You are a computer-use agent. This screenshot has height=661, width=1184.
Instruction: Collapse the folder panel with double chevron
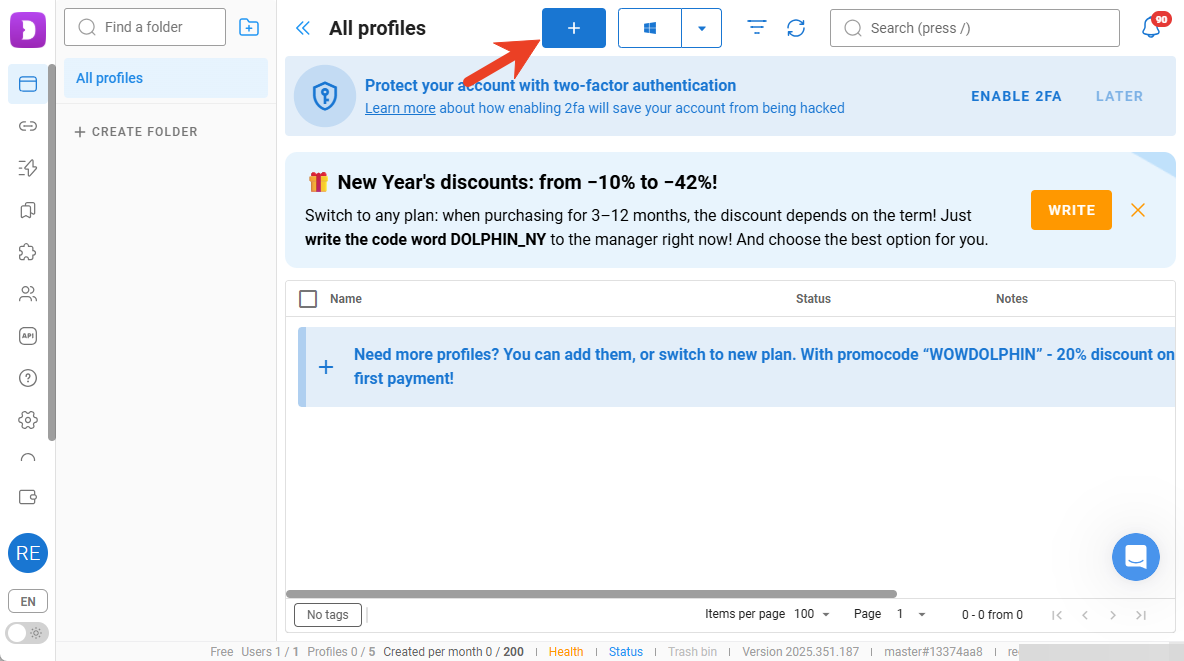303,29
